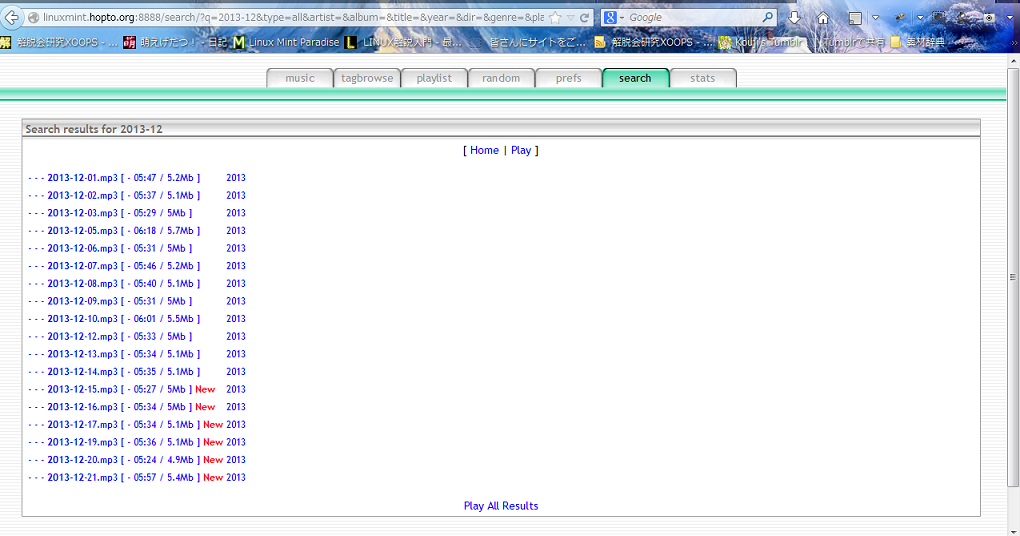The height and width of the screenshot is (536, 1020).
Task: Open 2013-12-20.mp3 file link
Action: point(83,459)
